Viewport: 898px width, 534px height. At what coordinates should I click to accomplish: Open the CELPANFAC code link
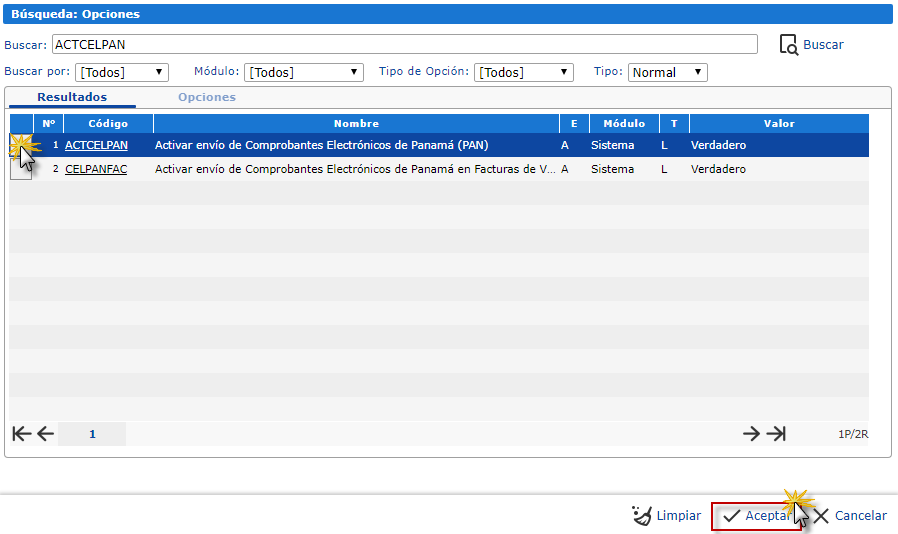[x=96, y=169]
